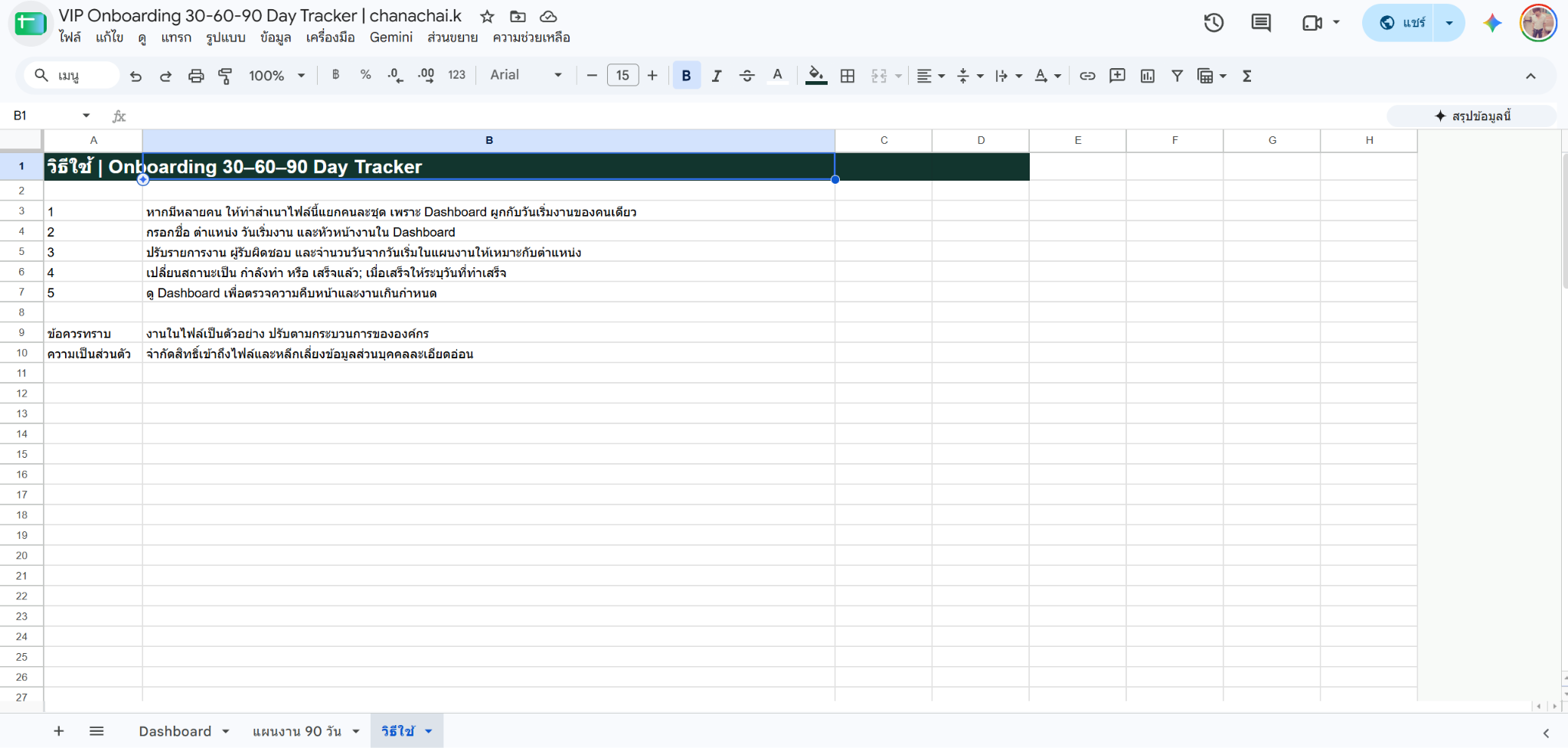The height and width of the screenshot is (748, 1568).
Task: Click the insert link icon
Action: click(1087, 76)
